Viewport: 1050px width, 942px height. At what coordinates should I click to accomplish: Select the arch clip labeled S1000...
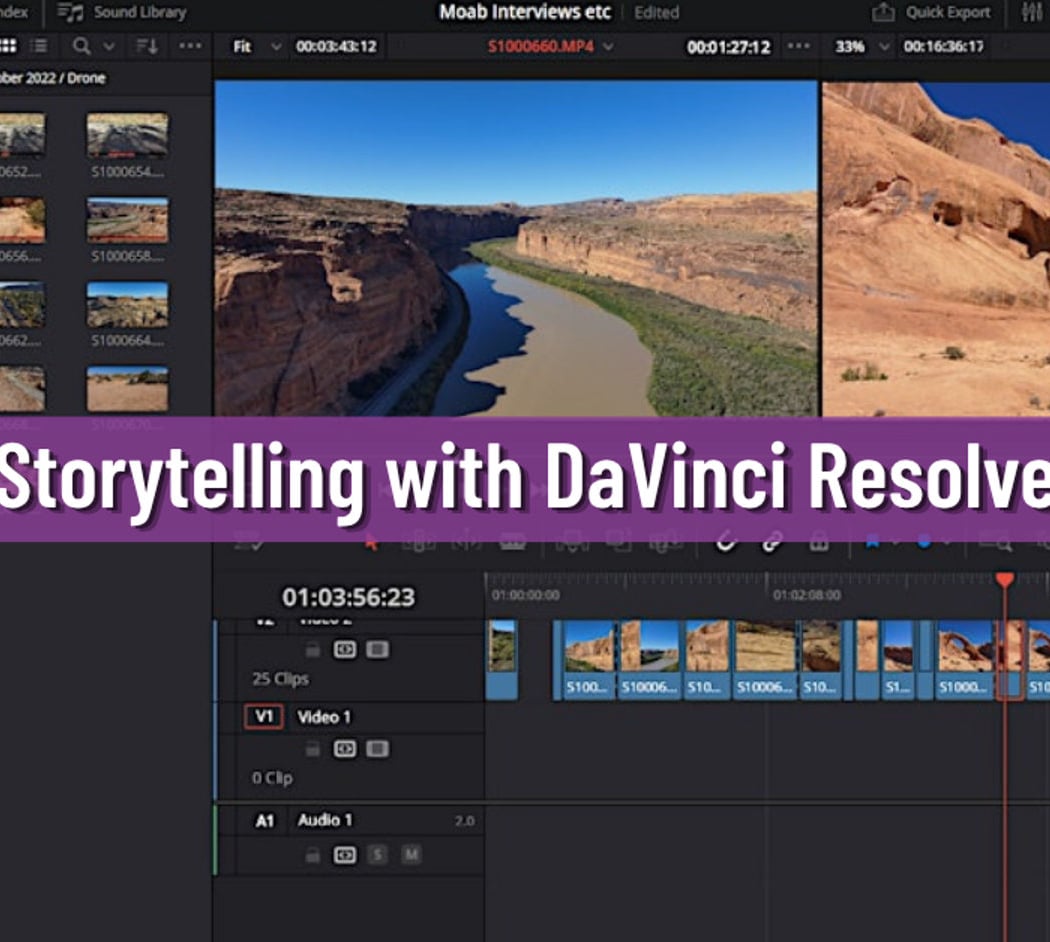click(964, 660)
